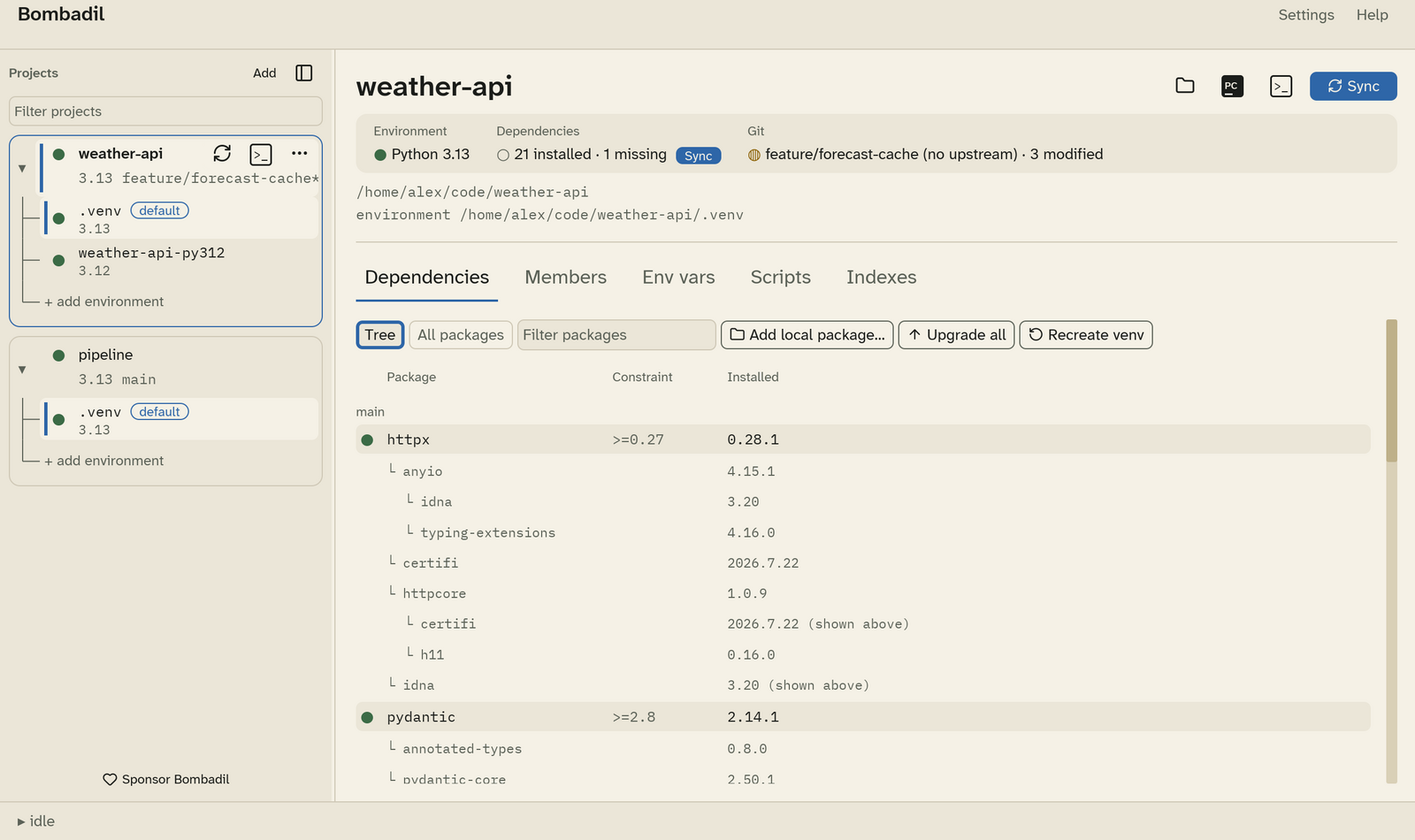The image size is (1415, 840).
Task: Click the small Sync badge beside missing
Action: pos(699,156)
